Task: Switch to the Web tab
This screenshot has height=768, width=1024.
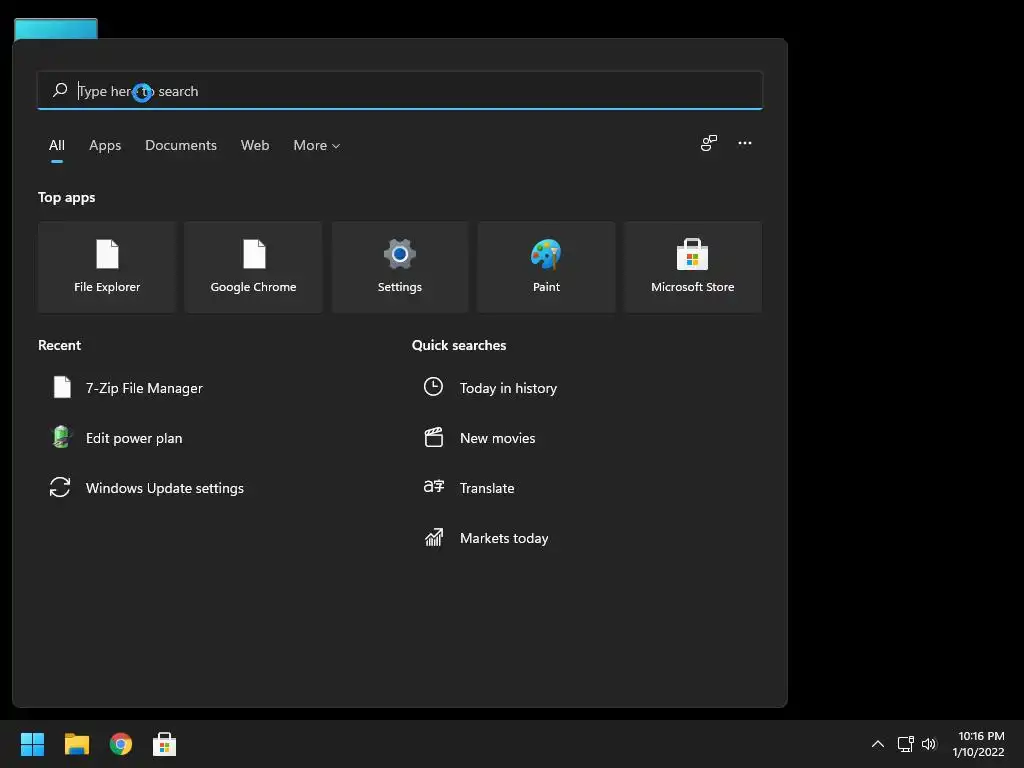Action: [255, 146]
